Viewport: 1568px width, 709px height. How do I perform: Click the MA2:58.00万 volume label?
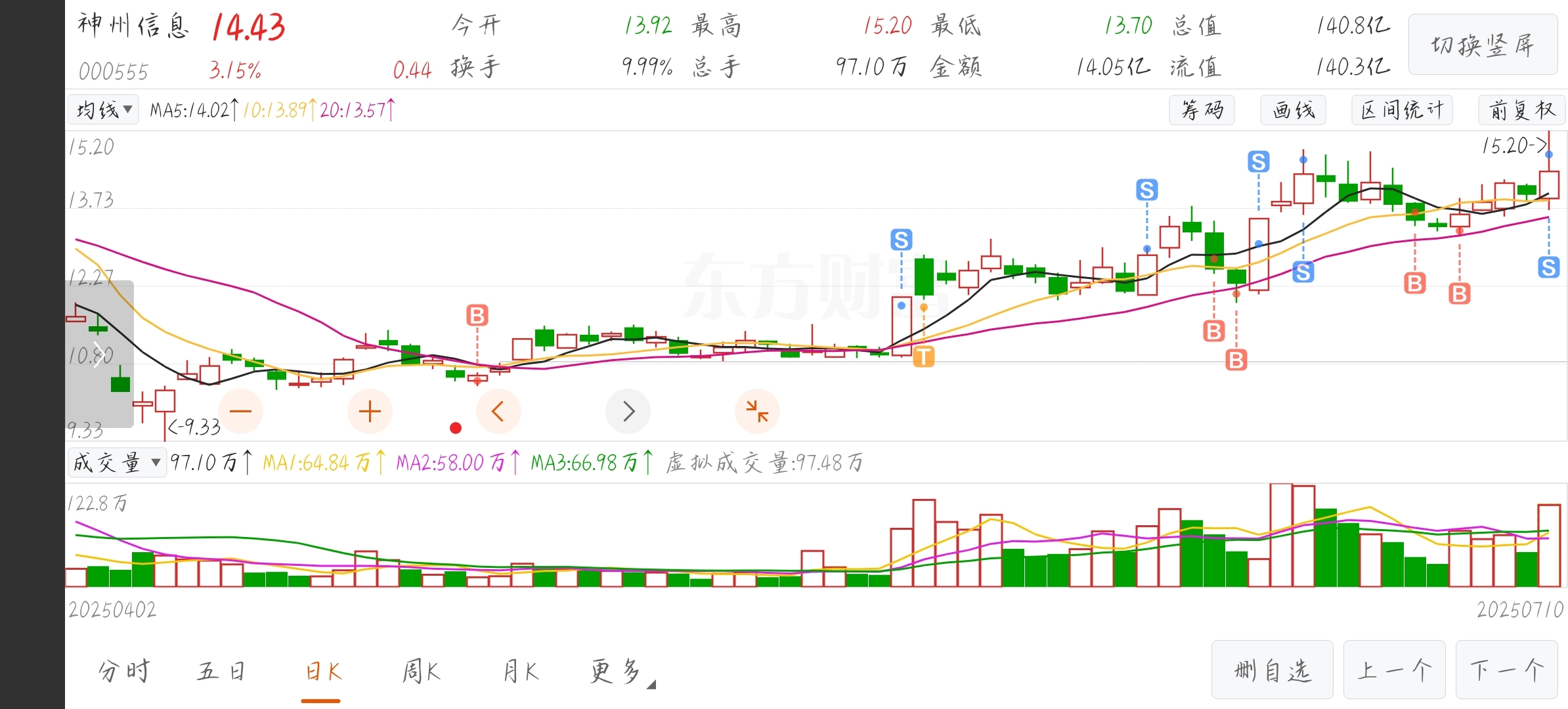pos(458,463)
